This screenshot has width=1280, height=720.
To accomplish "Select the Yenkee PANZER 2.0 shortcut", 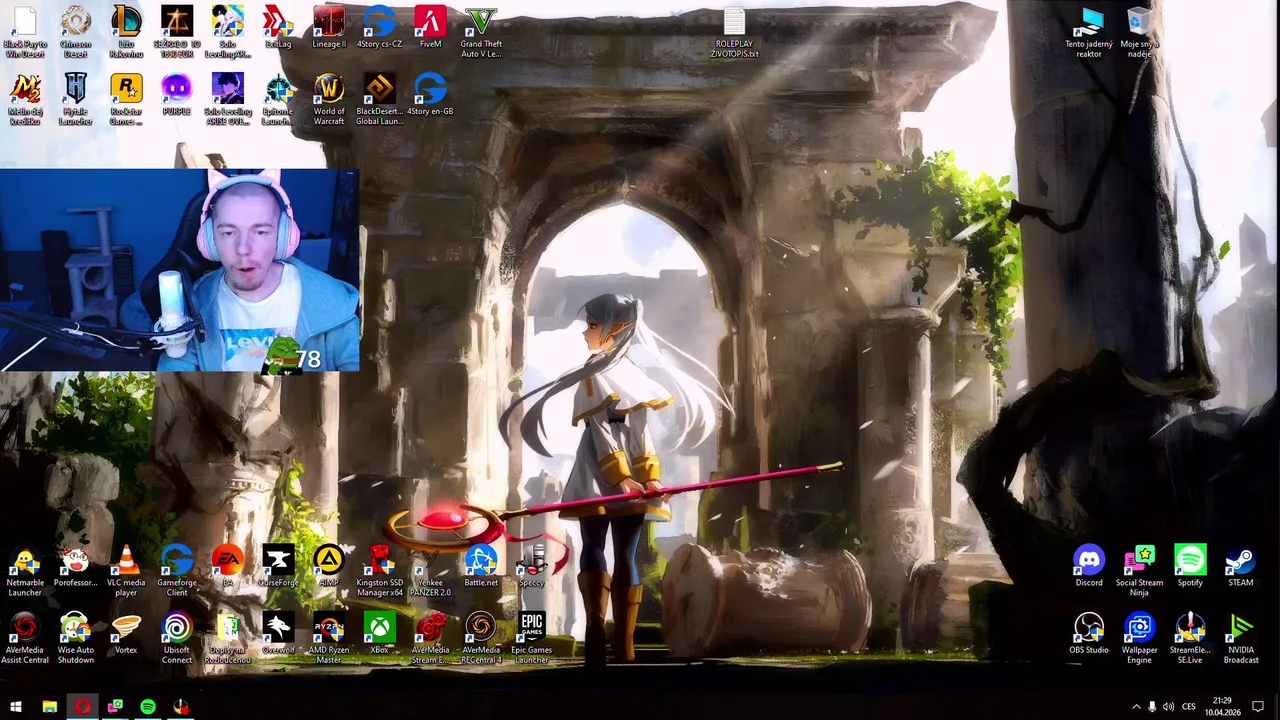I will (x=430, y=571).
